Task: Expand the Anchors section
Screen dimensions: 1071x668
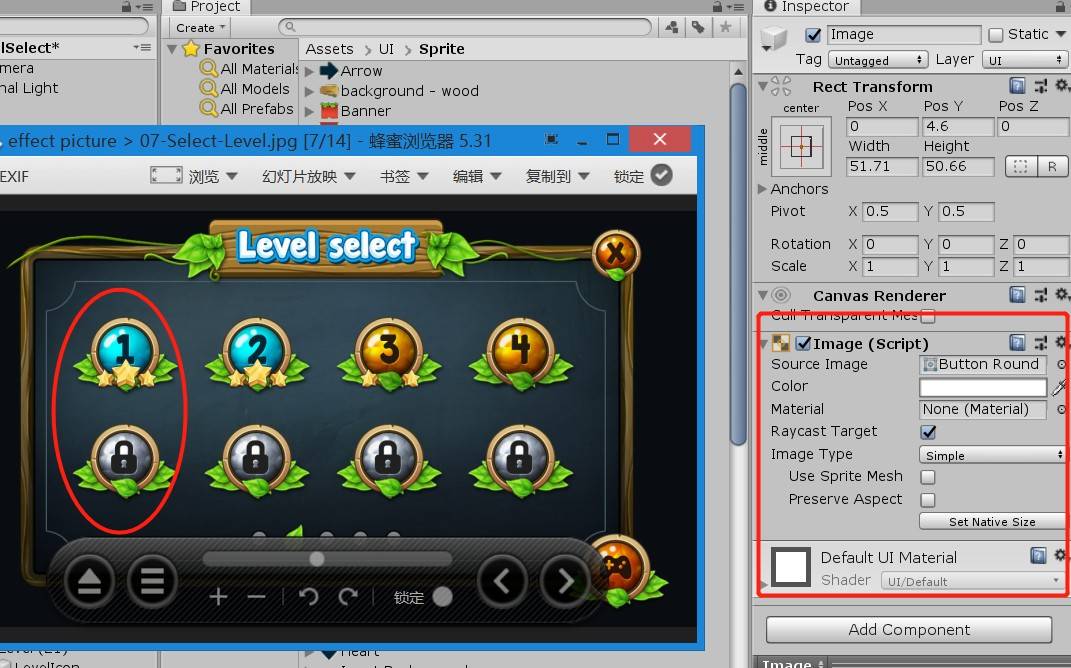Action: coord(762,189)
